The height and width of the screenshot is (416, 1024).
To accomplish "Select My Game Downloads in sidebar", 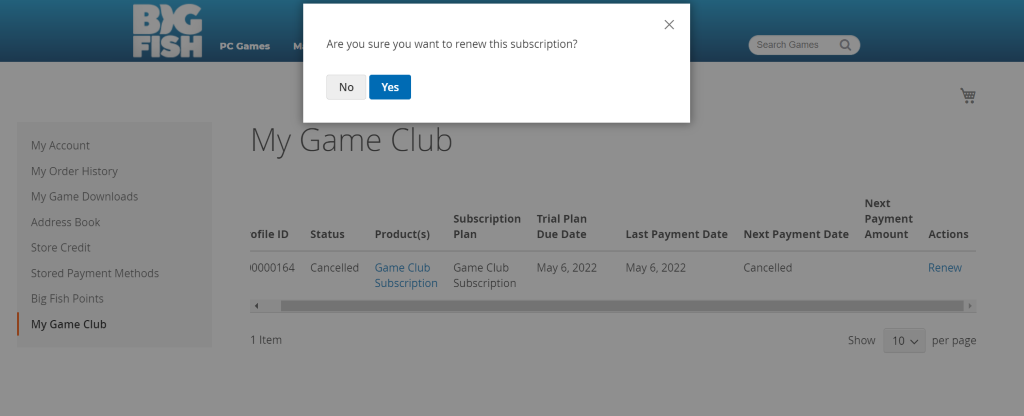I will coord(84,197).
